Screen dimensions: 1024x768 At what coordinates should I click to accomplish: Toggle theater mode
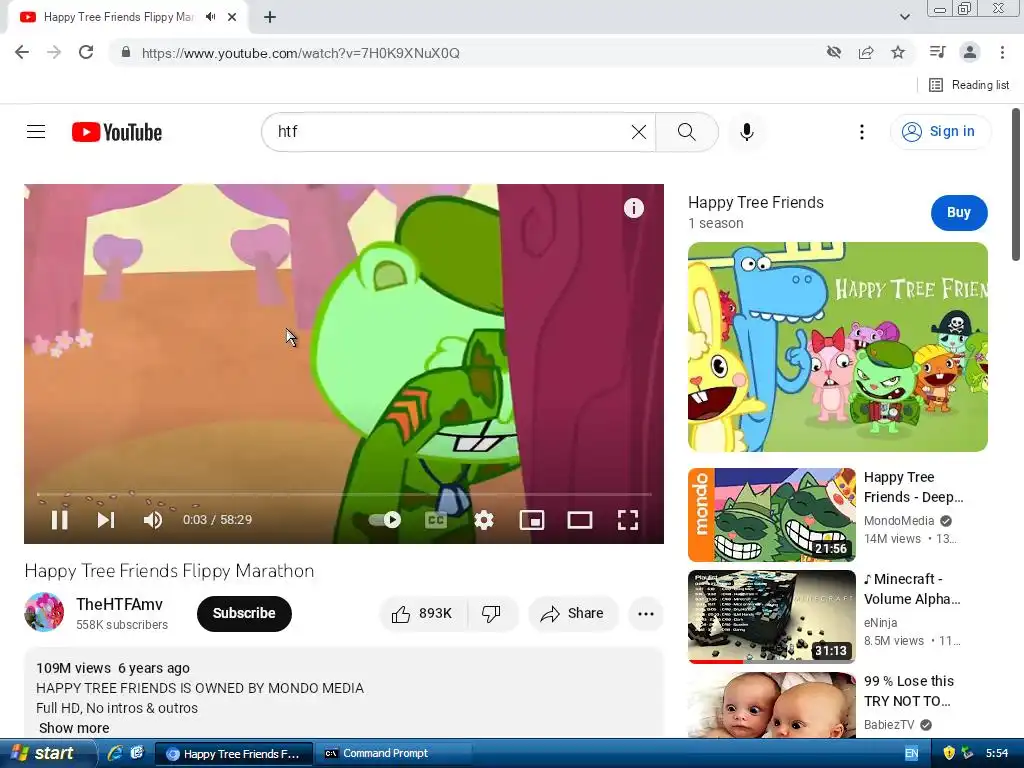pyautogui.click(x=580, y=520)
